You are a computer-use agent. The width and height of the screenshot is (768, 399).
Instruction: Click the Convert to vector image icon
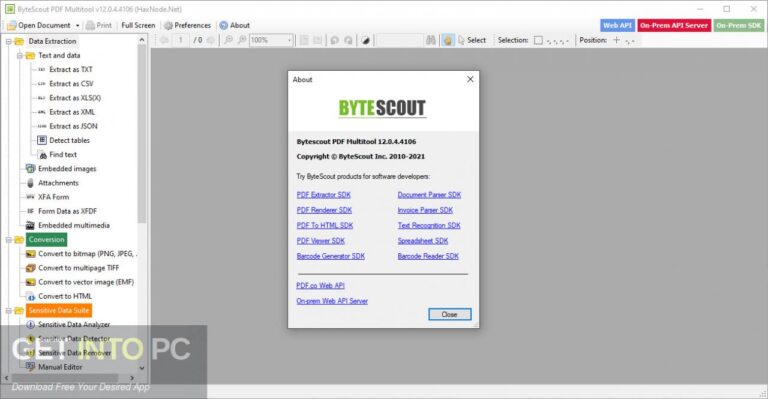pyautogui.click(x=30, y=282)
